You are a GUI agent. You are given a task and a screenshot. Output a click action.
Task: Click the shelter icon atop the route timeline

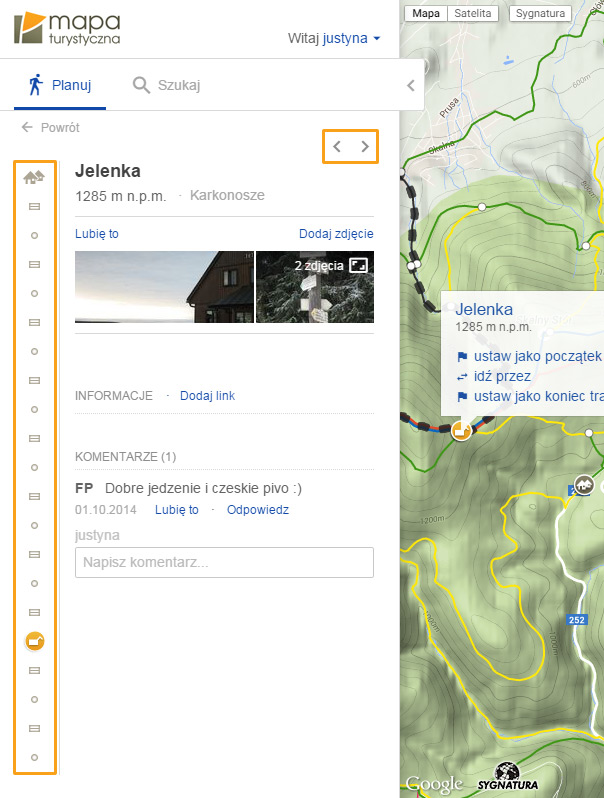[34, 177]
